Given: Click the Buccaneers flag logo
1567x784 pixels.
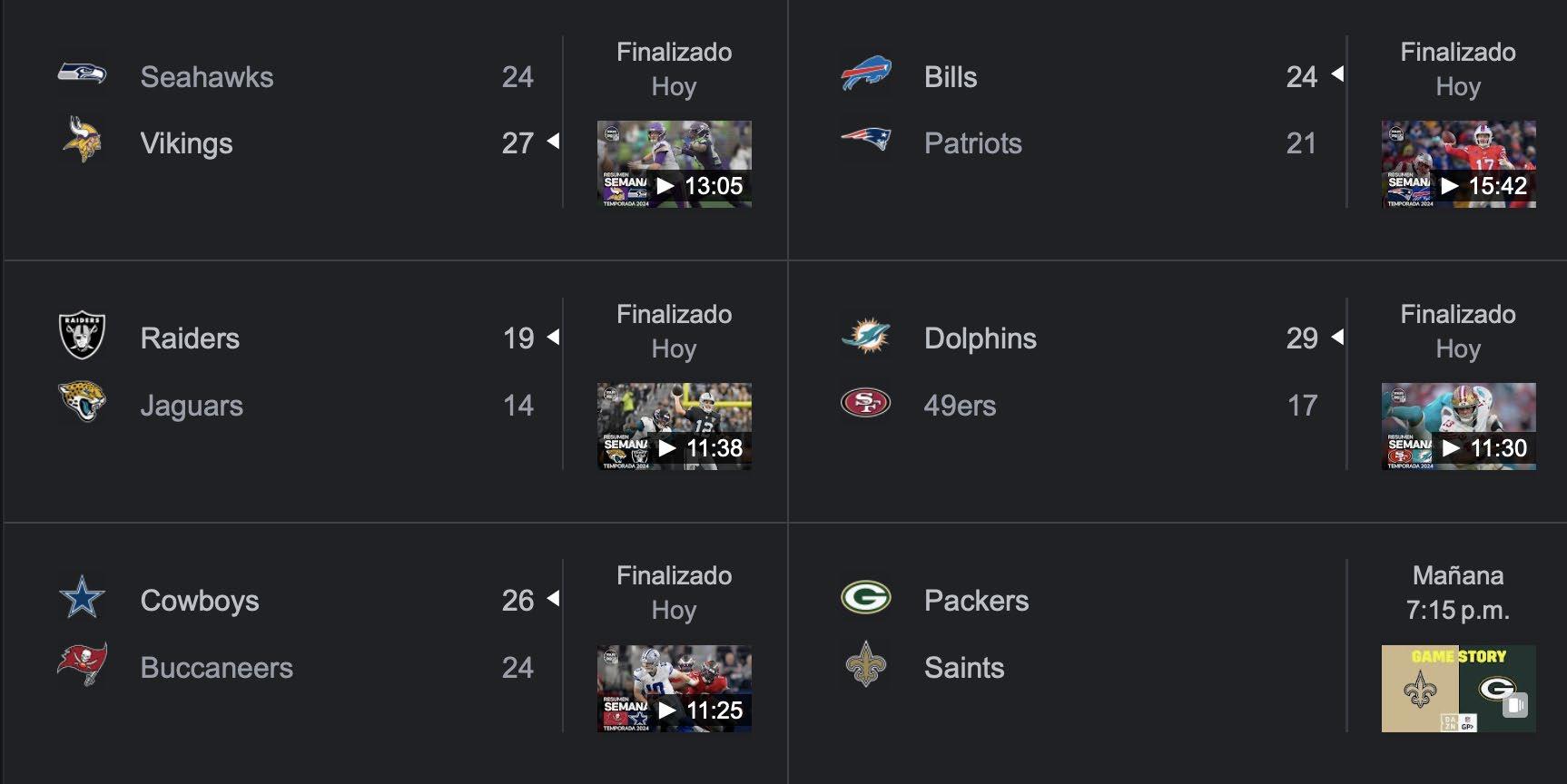Looking at the screenshot, I should click(x=82, y=664).
